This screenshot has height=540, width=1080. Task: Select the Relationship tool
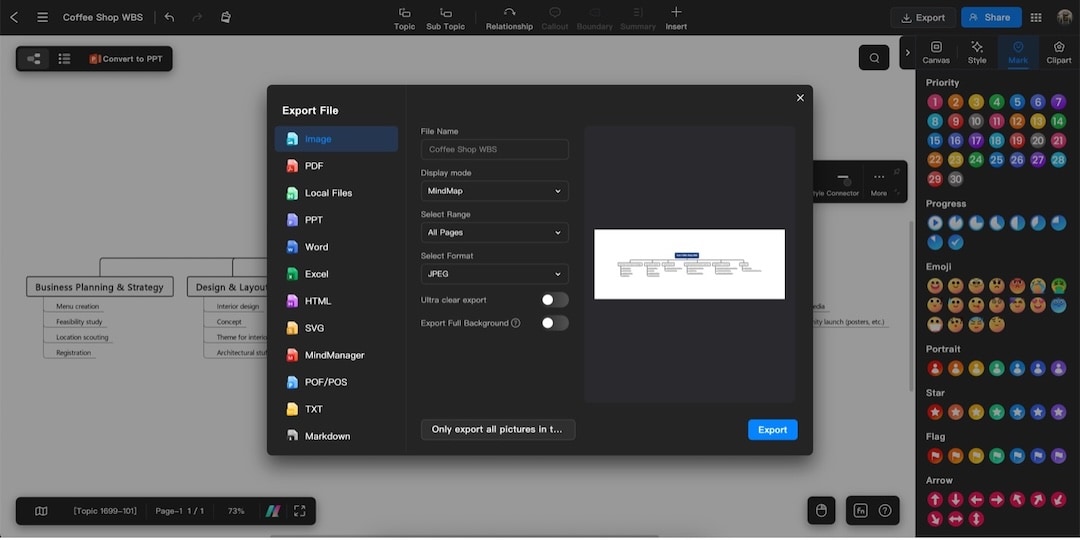point(509,19)
